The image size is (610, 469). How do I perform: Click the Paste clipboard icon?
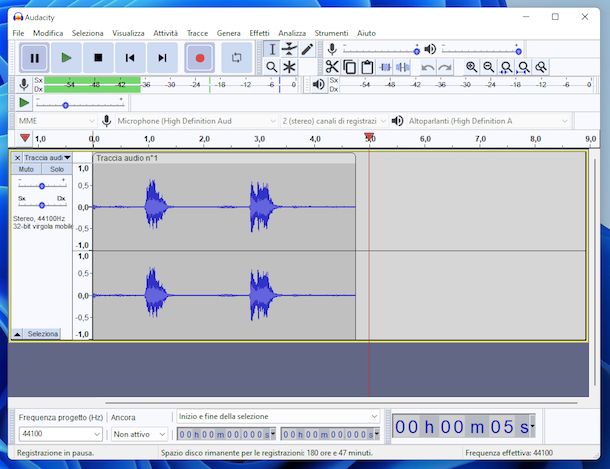pos(367,67)
